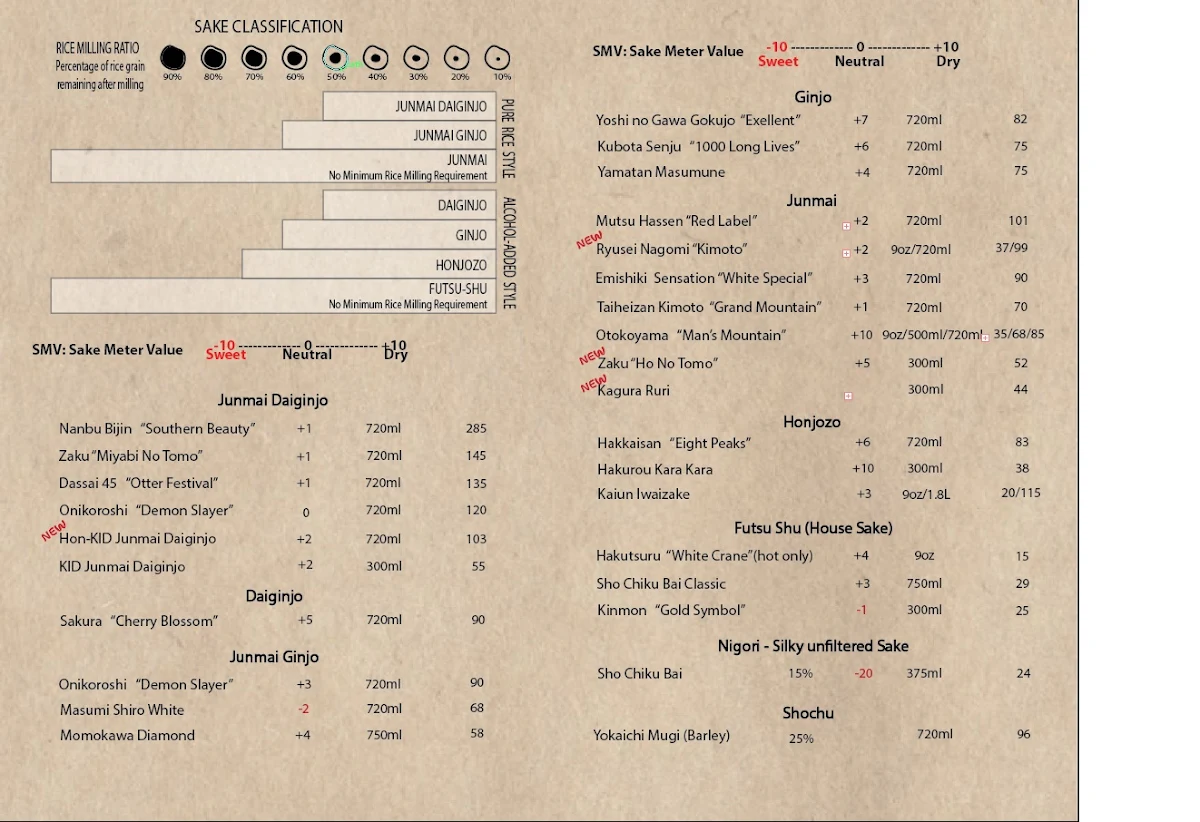Viewport: 1200px width, 822px height.
Task: Click the ALCOHOL-ADDED STYLE vertical label
Action: click(x=507, y=252)
